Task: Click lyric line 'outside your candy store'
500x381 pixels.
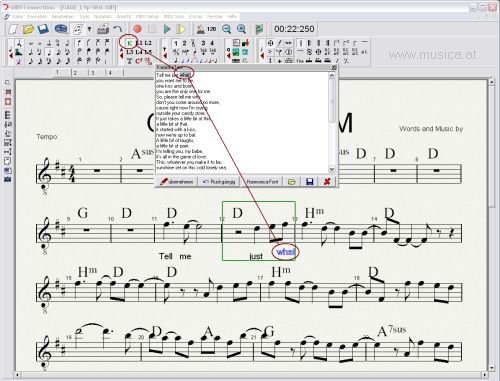Action: coord(180,113)
